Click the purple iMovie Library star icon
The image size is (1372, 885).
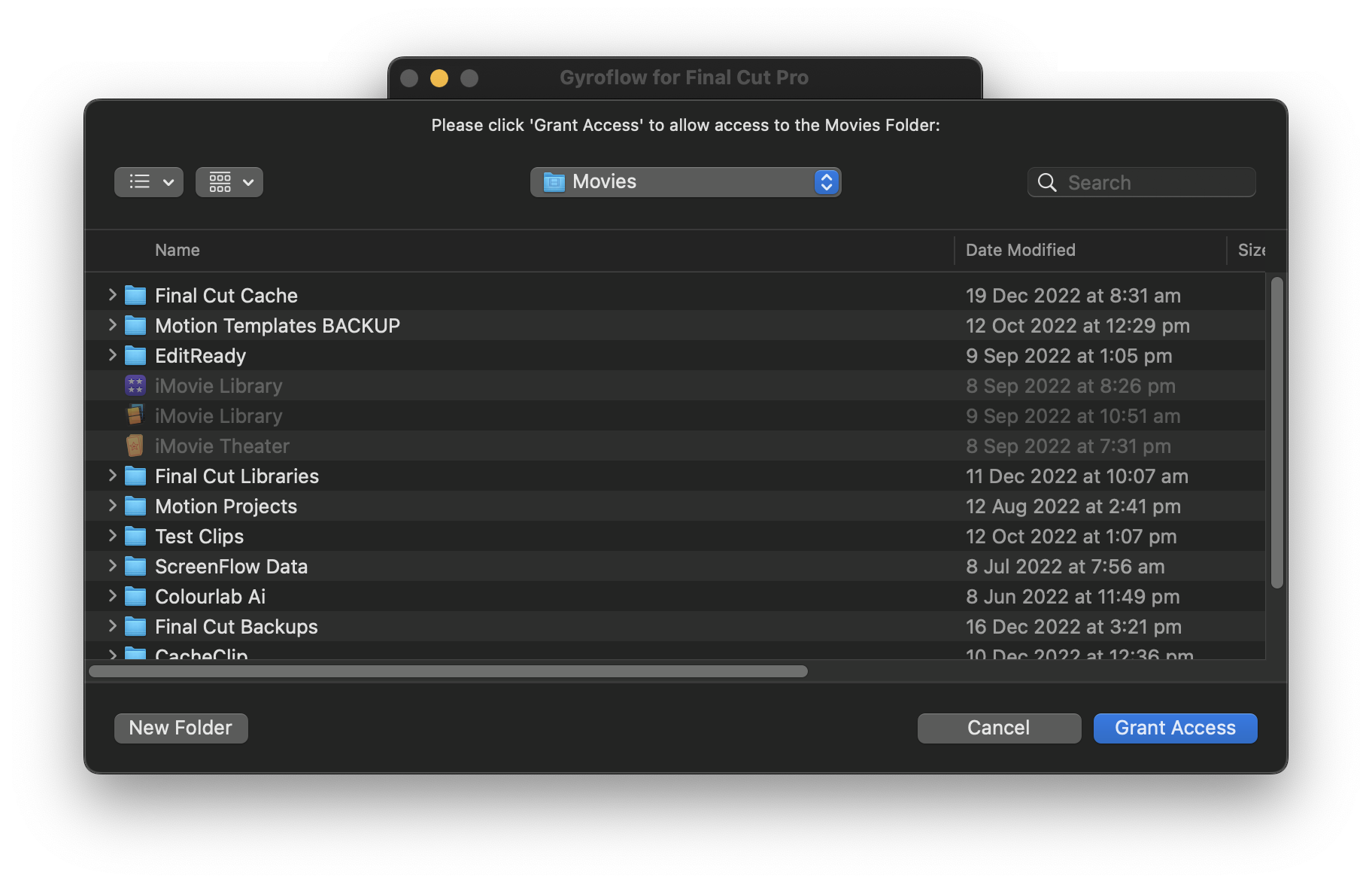(135, 385)
